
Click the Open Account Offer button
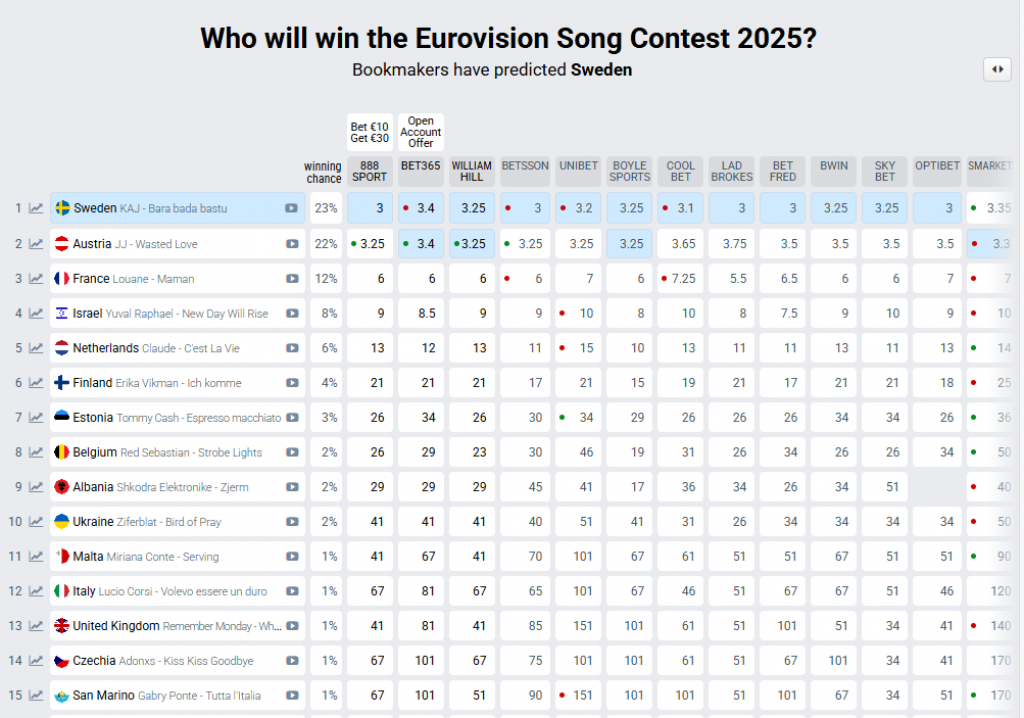pyautogui.click(x=421, y=132)
